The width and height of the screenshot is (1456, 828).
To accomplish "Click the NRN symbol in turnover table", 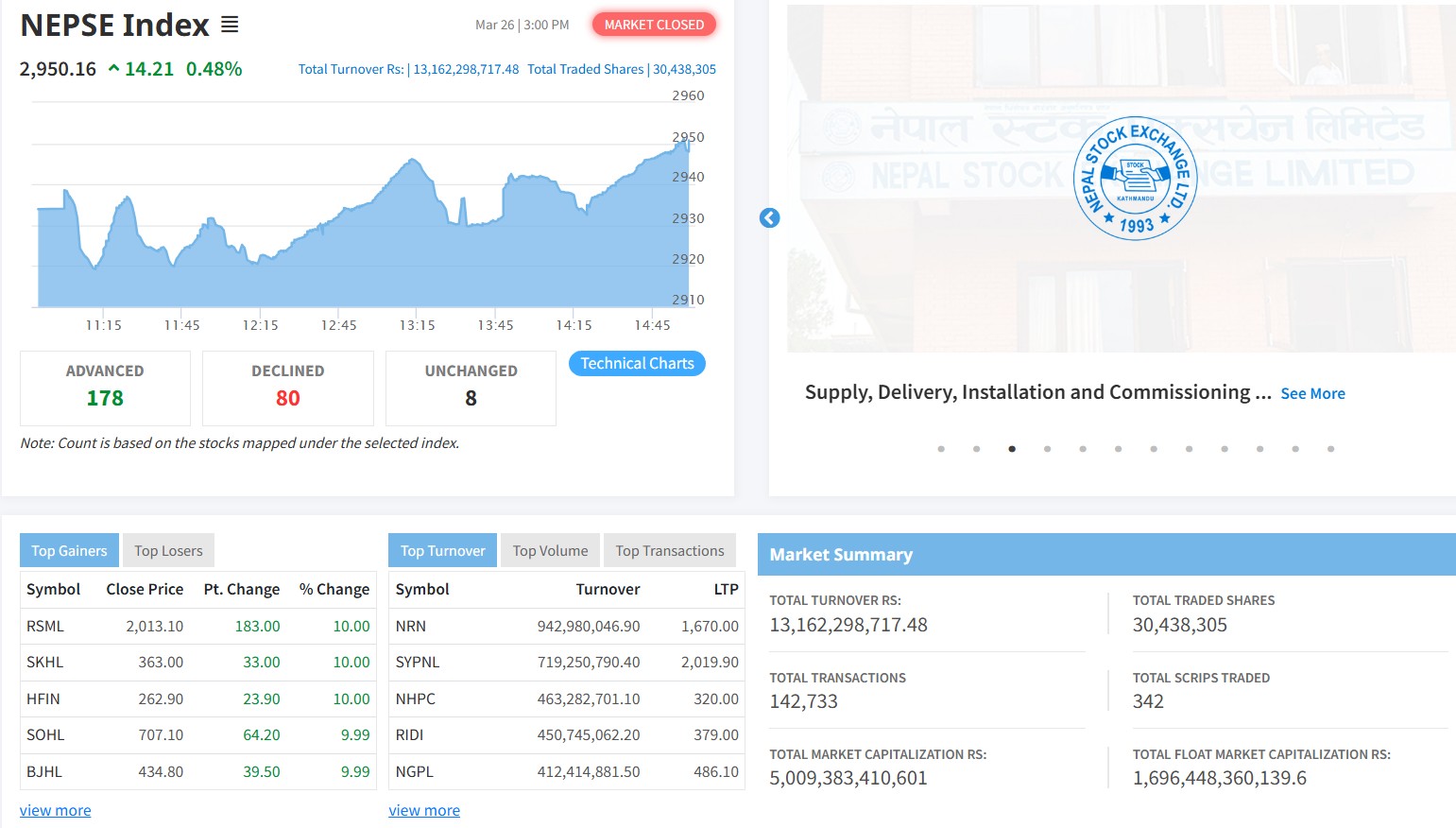I will pos(411,627).
